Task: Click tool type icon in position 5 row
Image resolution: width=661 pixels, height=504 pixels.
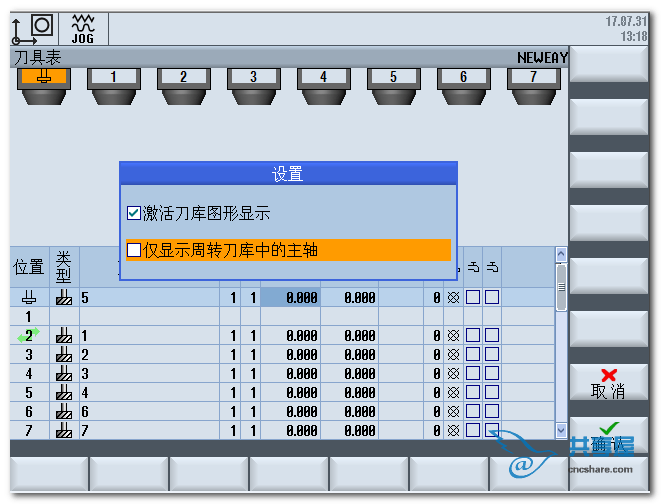Action: pos(64,392)
